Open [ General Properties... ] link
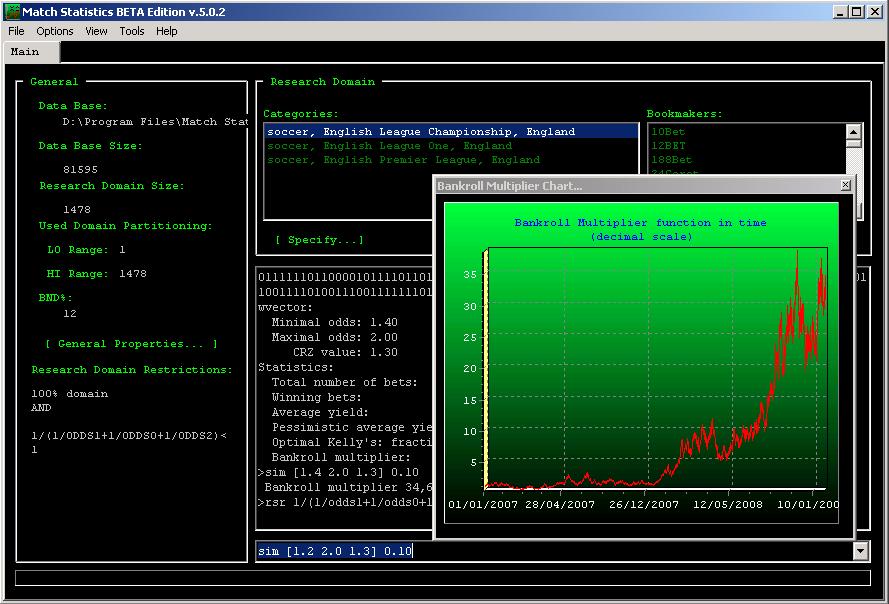Screen dimensions: 889x604 click(132, 344)
